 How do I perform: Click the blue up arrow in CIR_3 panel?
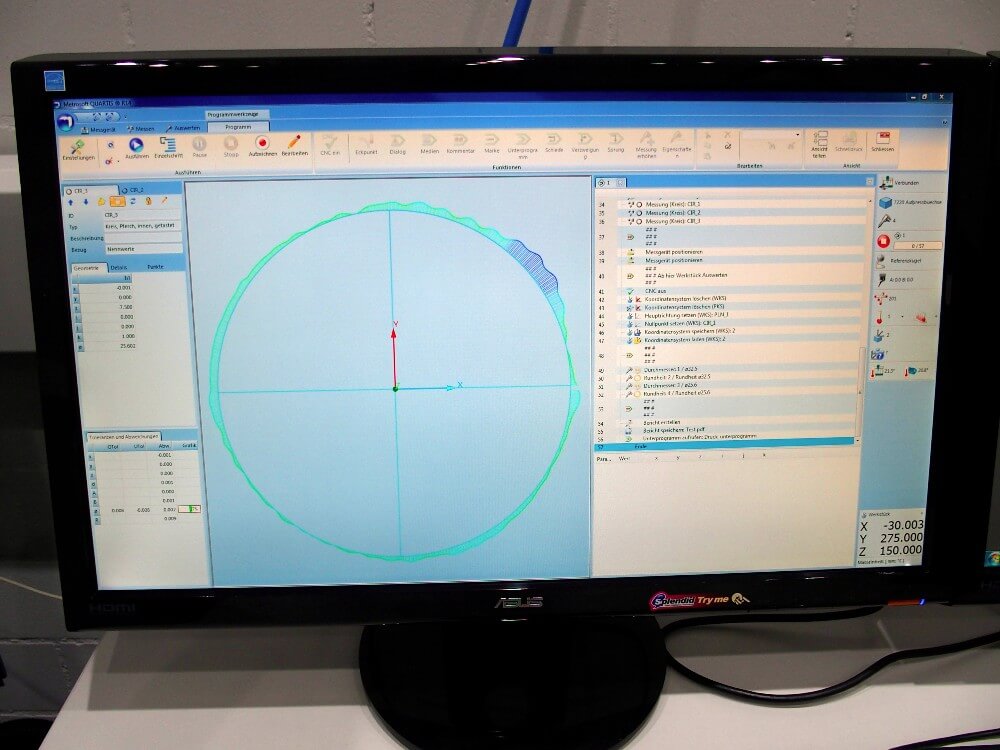point(71,201)
